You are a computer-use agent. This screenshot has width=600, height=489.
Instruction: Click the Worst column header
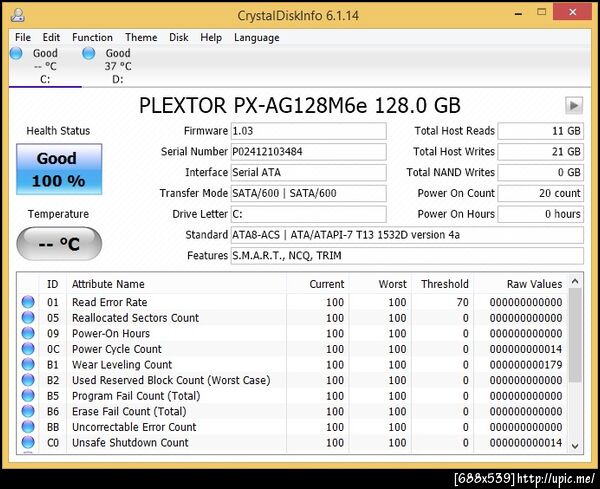tap(380, 284)
